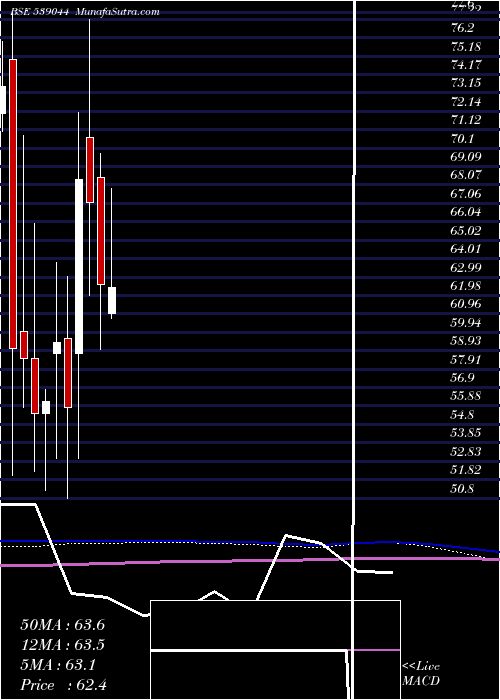
Task: Click the MunafaSutra.com label at top
Action: 117,12
